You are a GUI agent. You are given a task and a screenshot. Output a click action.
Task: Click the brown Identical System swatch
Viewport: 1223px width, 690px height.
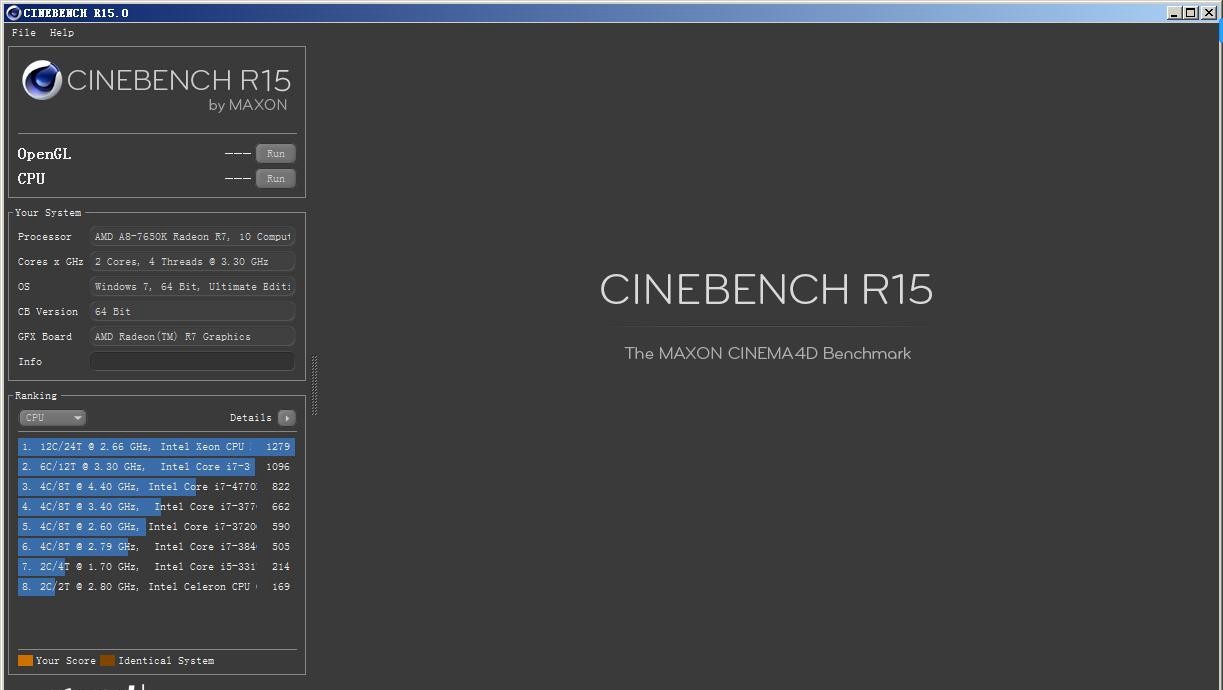[x=107, y=660]
